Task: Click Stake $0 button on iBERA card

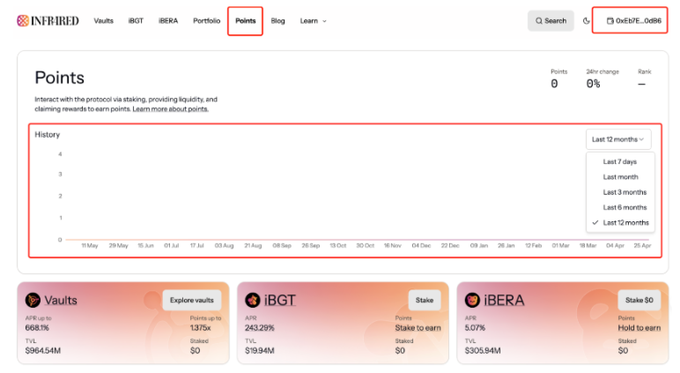Action: pos(639,300)
